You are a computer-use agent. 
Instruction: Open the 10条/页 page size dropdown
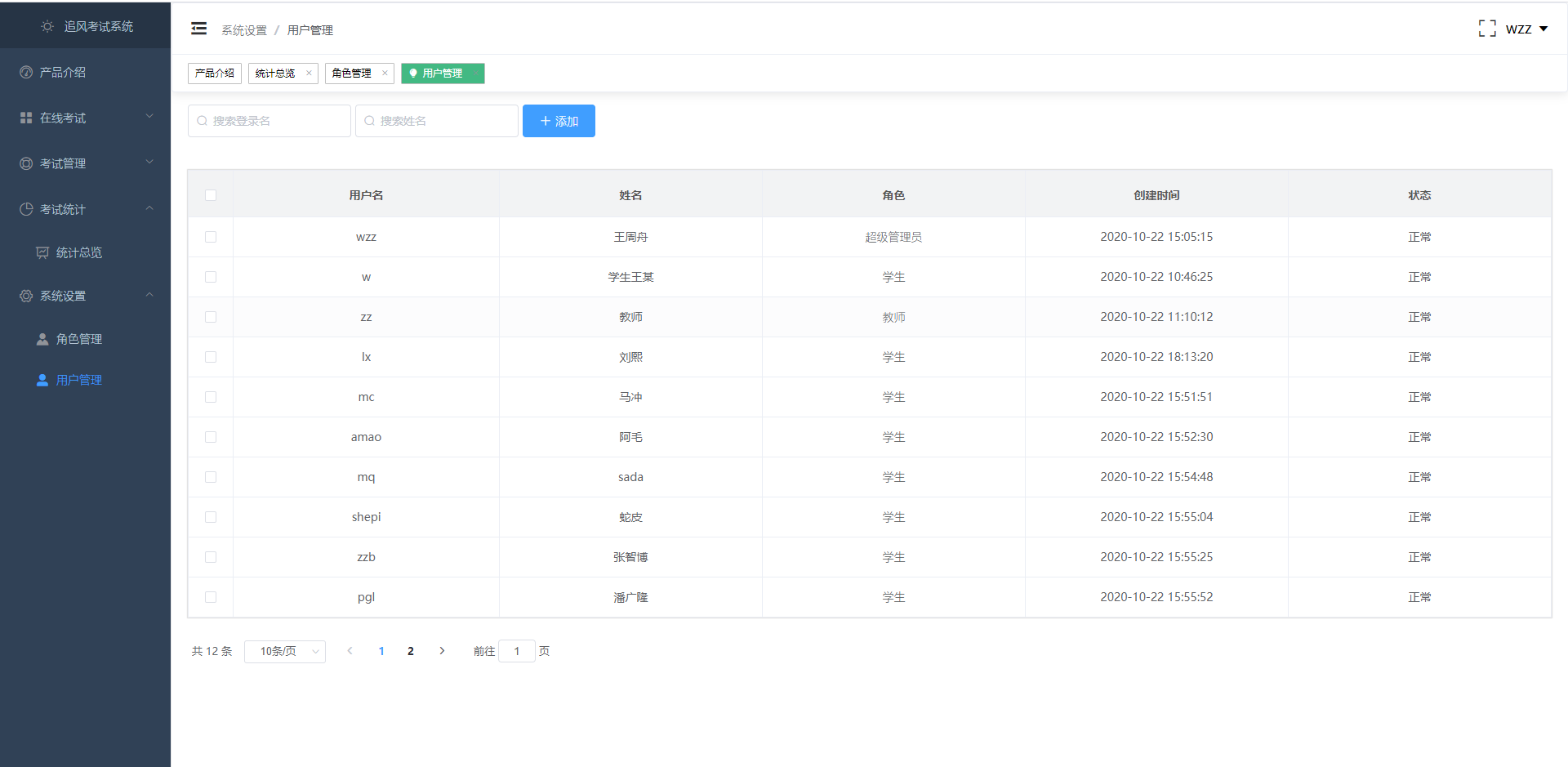(x=285, y=651)
